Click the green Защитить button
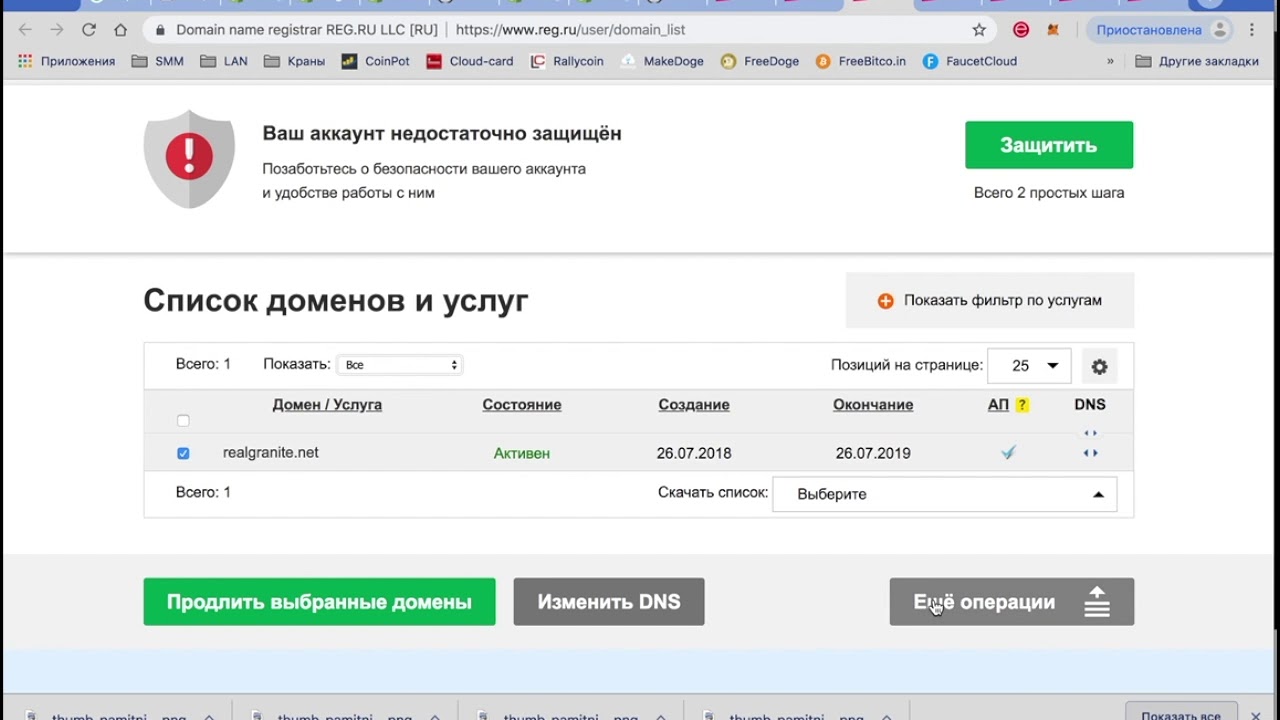 point(1049,145)
